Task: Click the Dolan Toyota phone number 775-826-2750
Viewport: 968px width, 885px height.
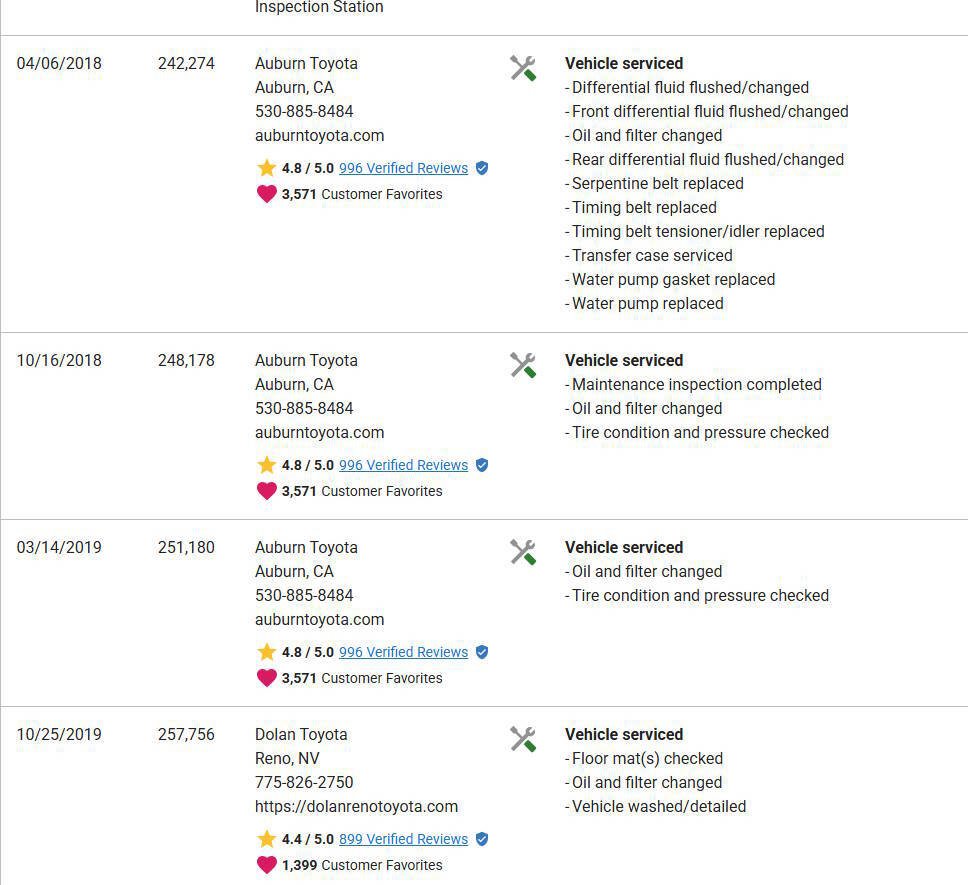Action: [x=304, y=782]
